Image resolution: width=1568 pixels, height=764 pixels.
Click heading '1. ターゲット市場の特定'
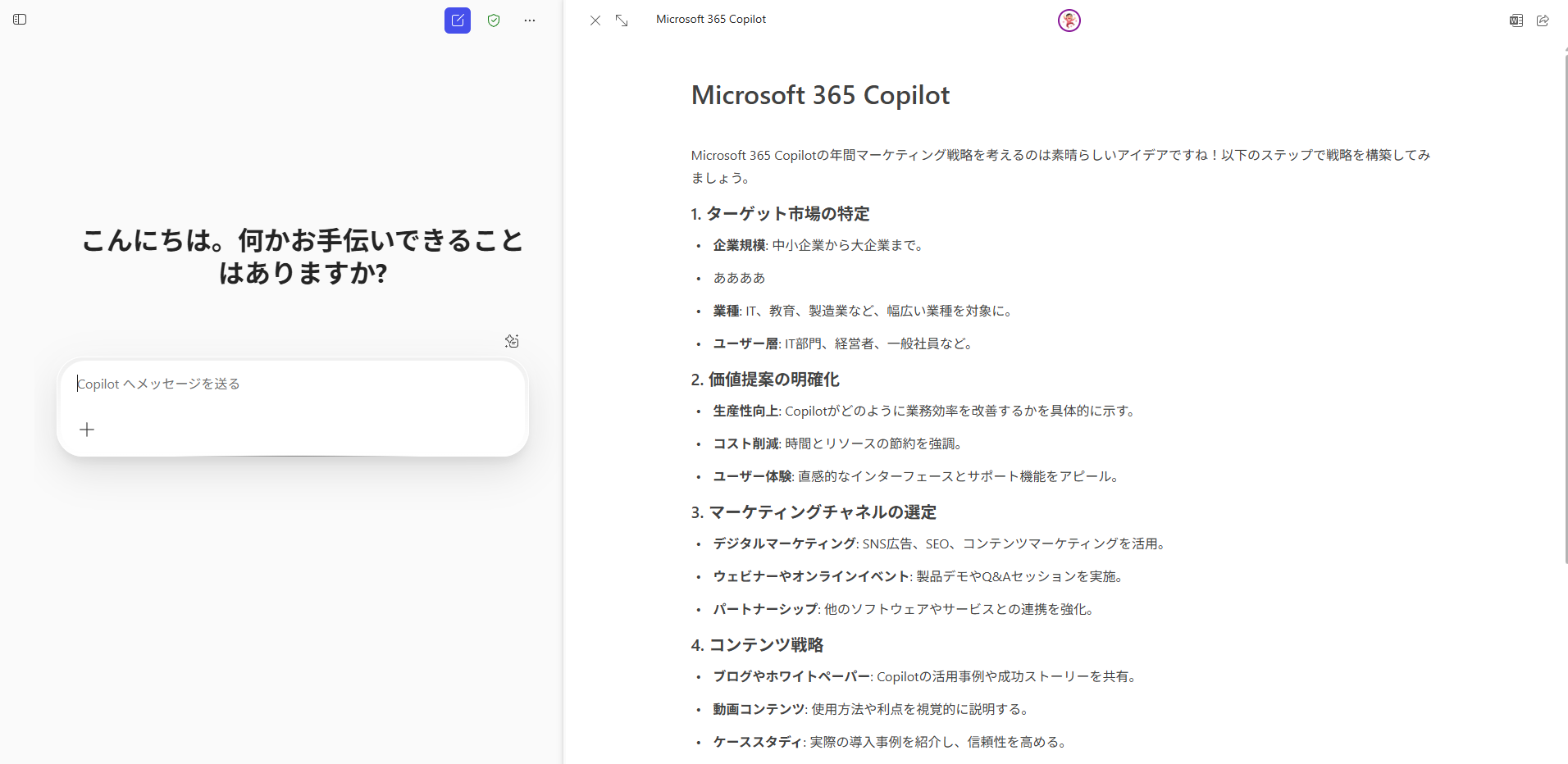780,214
